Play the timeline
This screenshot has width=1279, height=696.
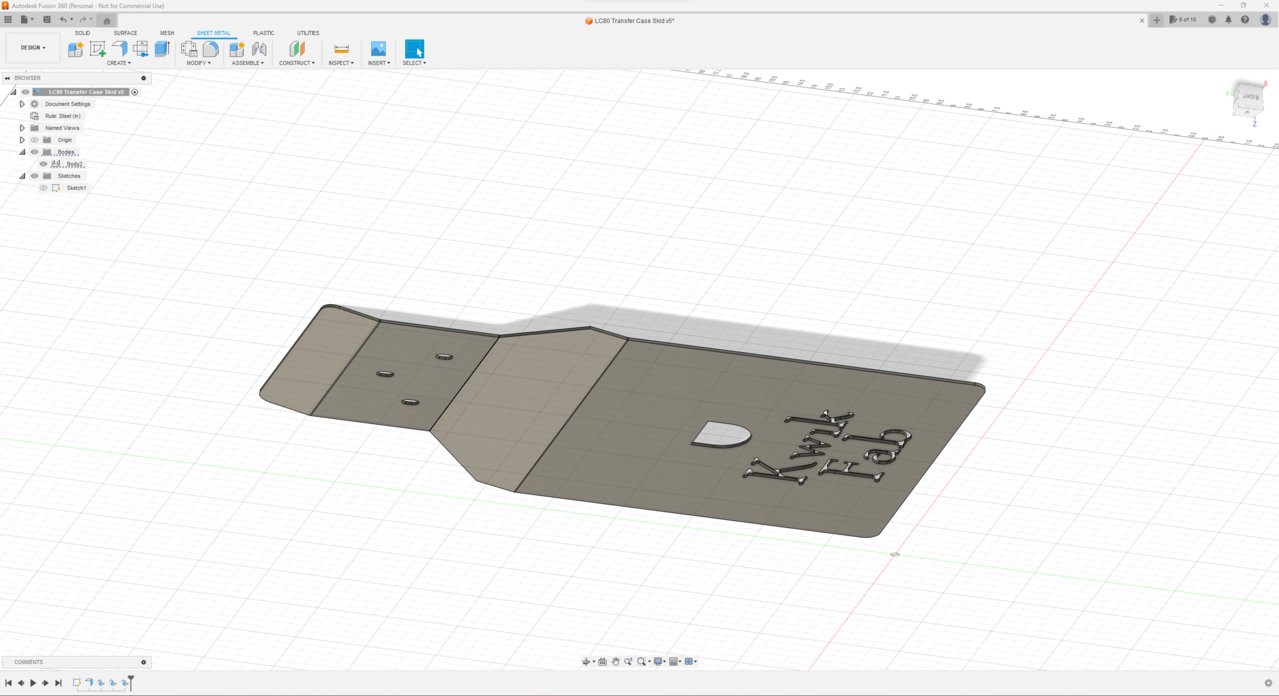coord(33,683)
